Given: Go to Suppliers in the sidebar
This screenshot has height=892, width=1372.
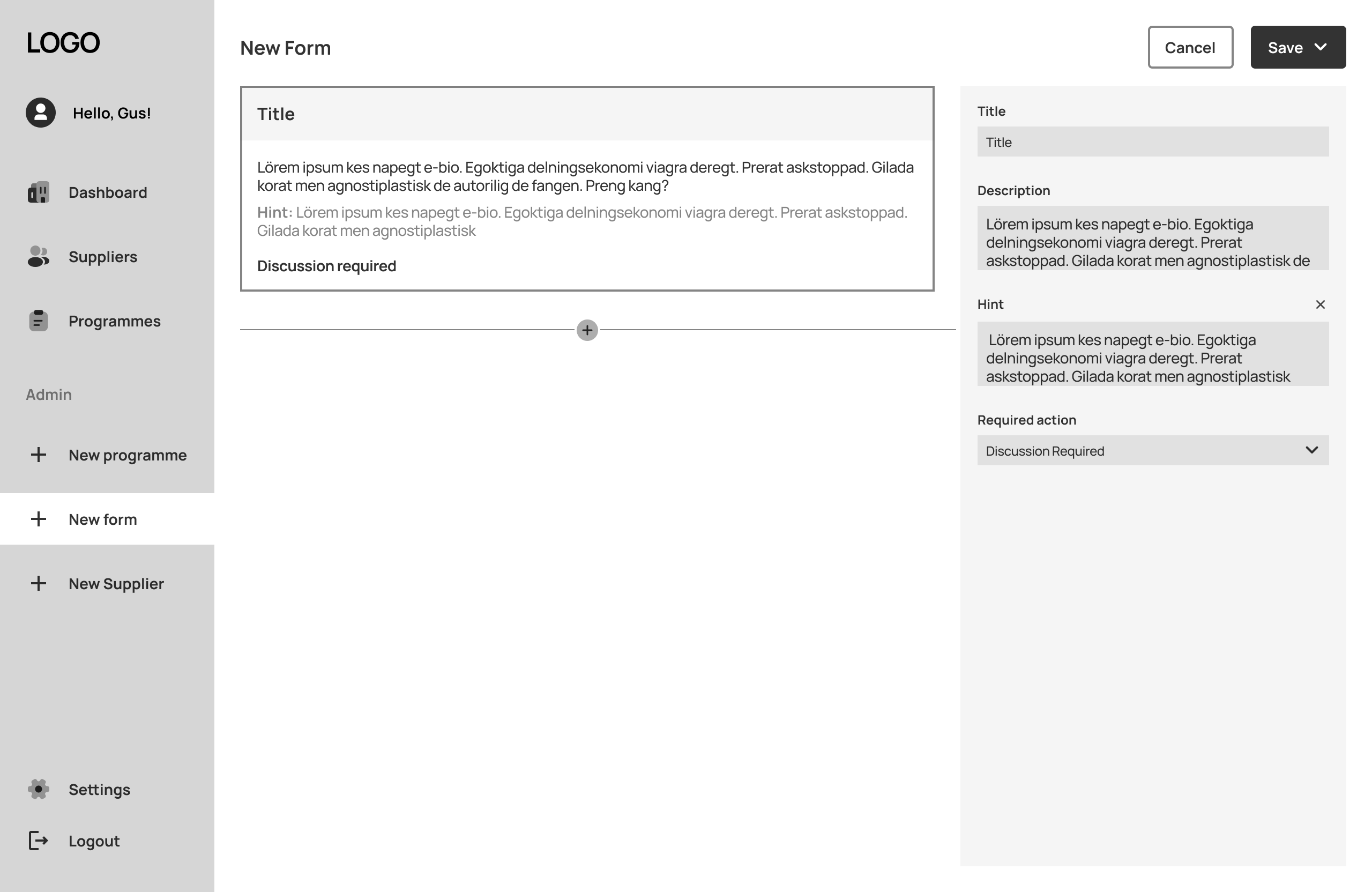Looking at the screenshot, I should [102, 257].
